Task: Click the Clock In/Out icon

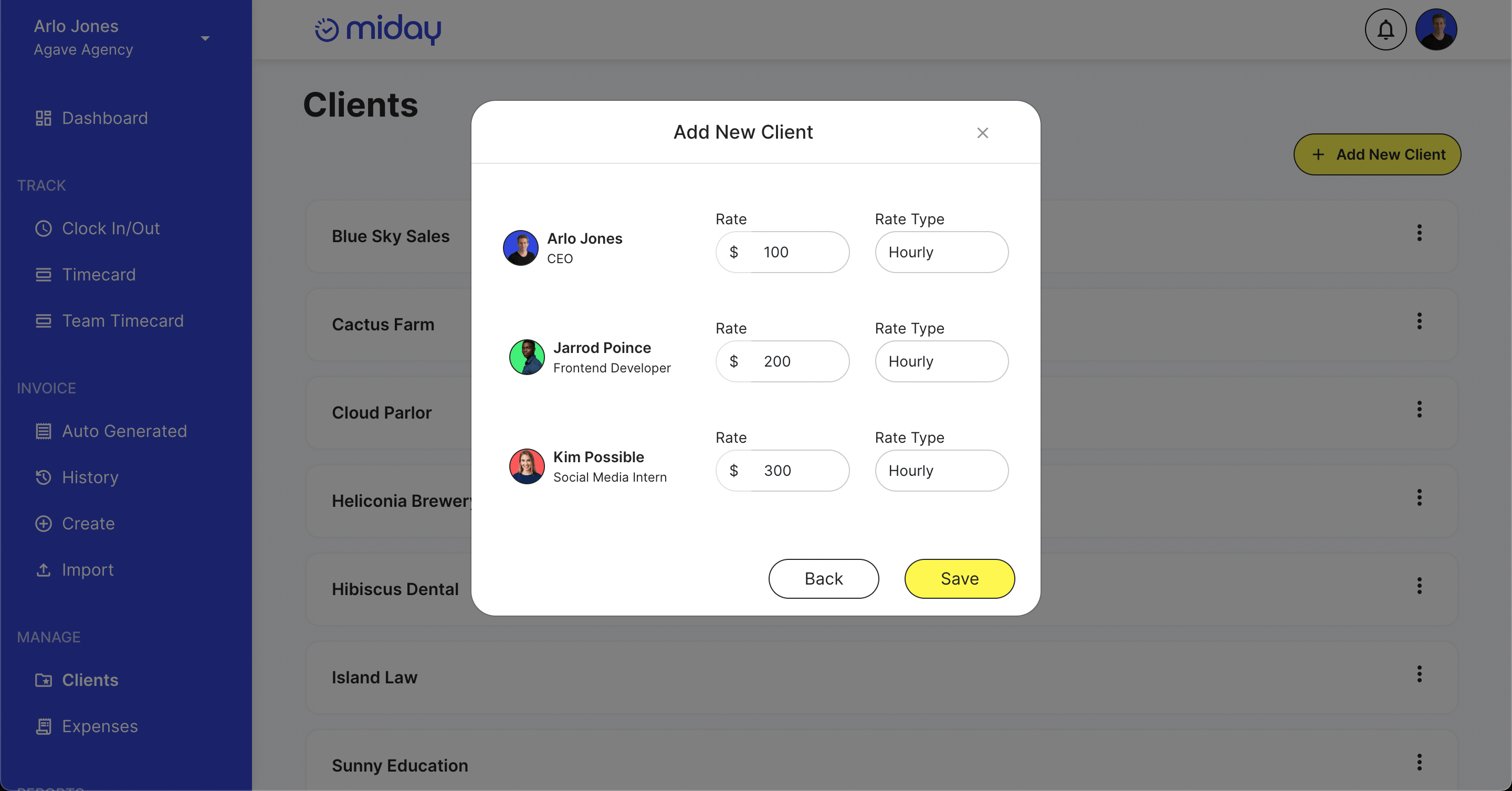Action: [43, 228]
